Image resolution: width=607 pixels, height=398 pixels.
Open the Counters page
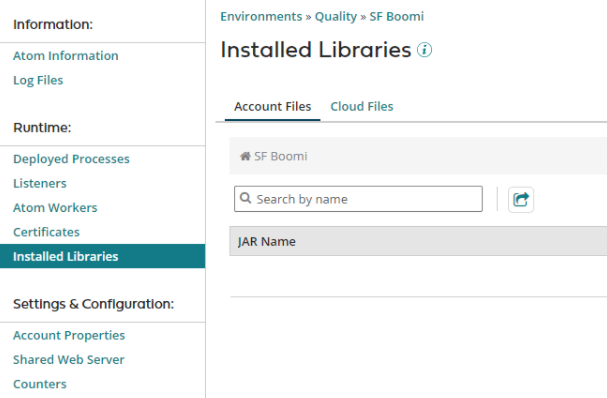click(40, 384)
